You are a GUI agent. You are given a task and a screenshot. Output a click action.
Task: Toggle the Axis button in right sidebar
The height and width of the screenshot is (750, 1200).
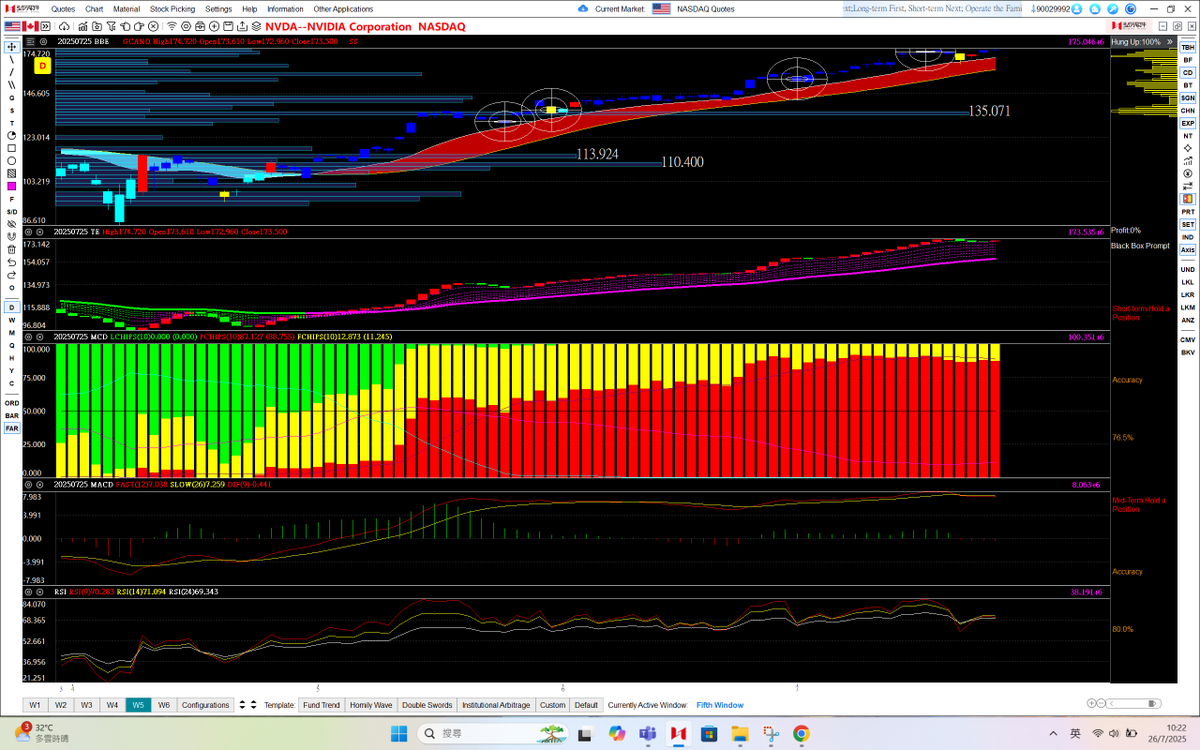pyautogui.click(x=1188, y=249)
